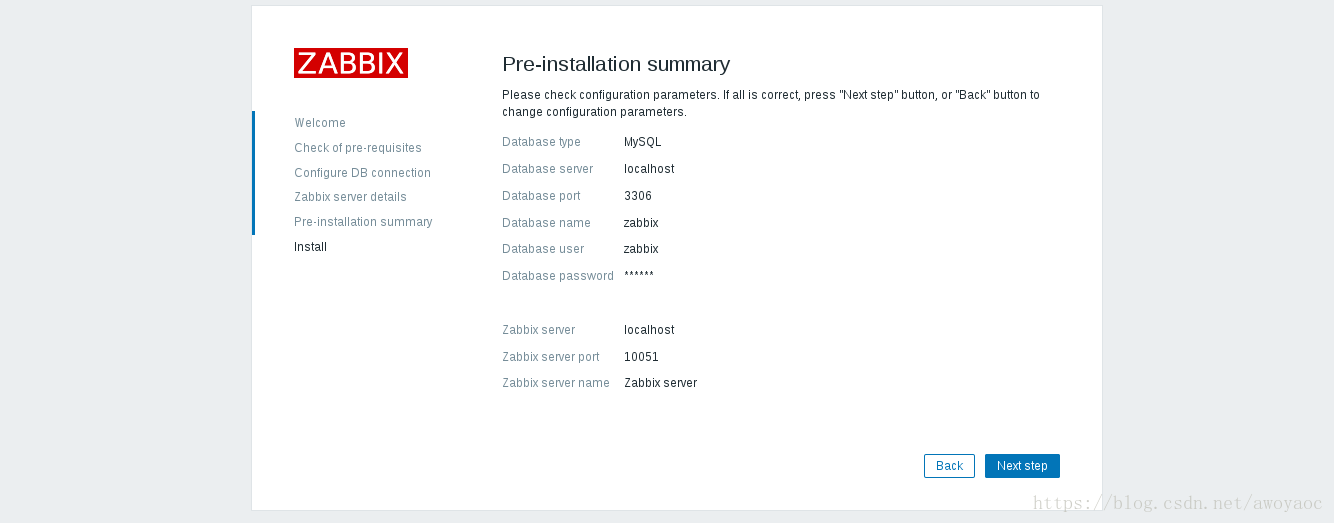Click the Zabbix server name value

click(x=660, y=383)
